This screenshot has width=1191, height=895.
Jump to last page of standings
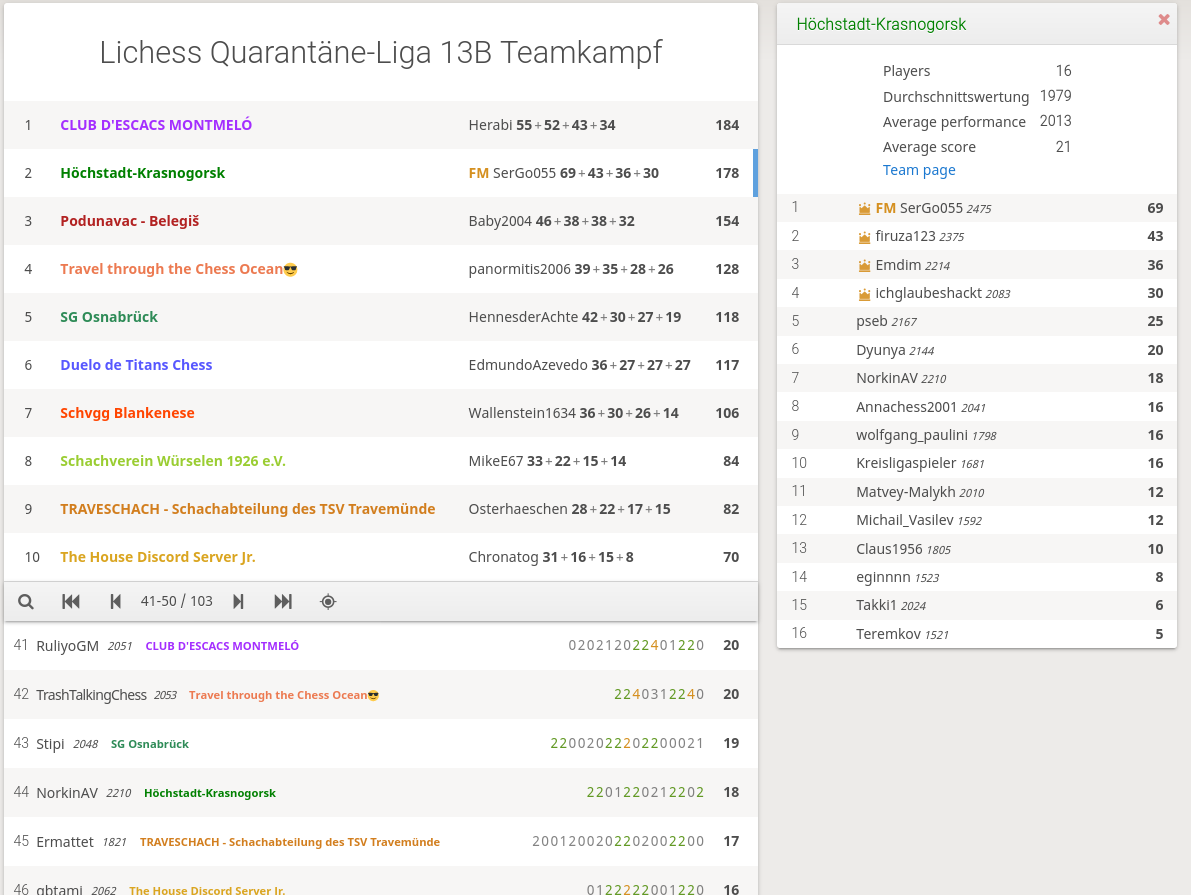pos(283,602)
